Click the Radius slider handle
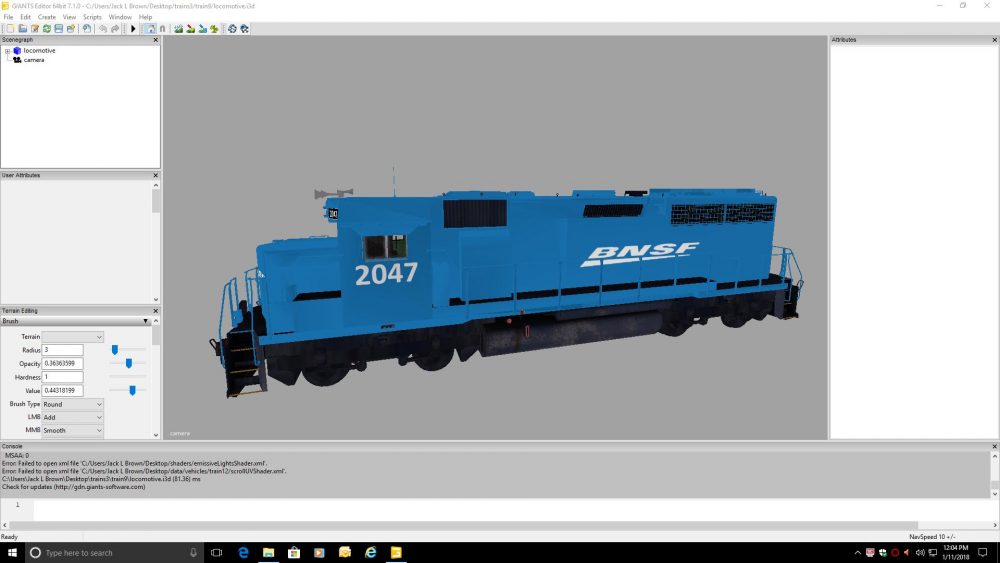Screen dimensions: 1000x563 [115, 350]
